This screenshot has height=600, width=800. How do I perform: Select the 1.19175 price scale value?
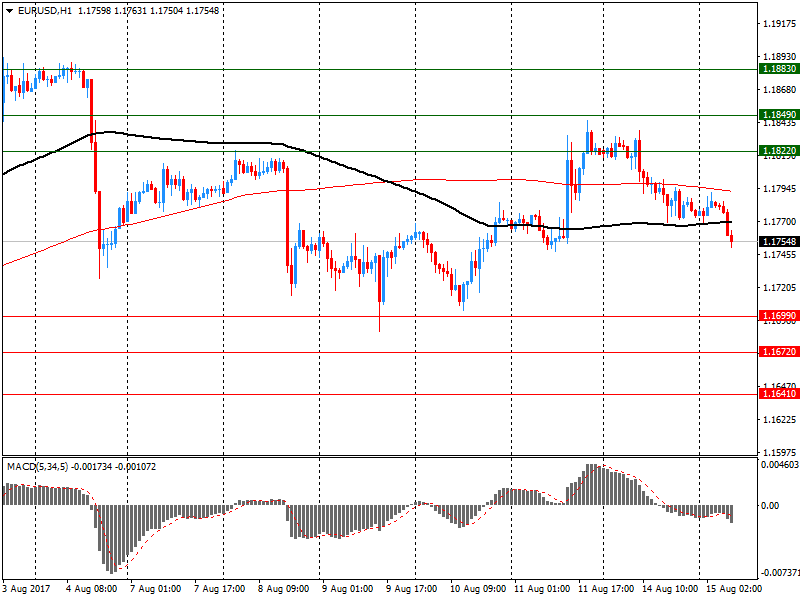[779, 23]
